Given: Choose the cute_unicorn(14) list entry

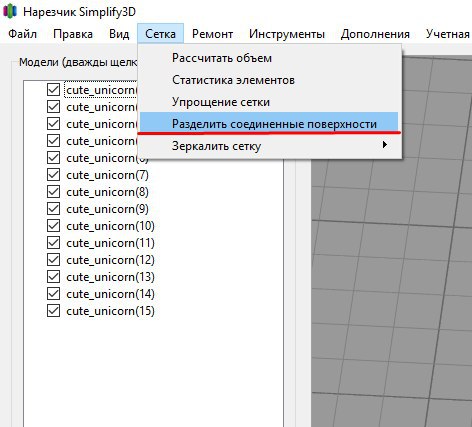Looking at the screenshot, I should pos(110,294).
